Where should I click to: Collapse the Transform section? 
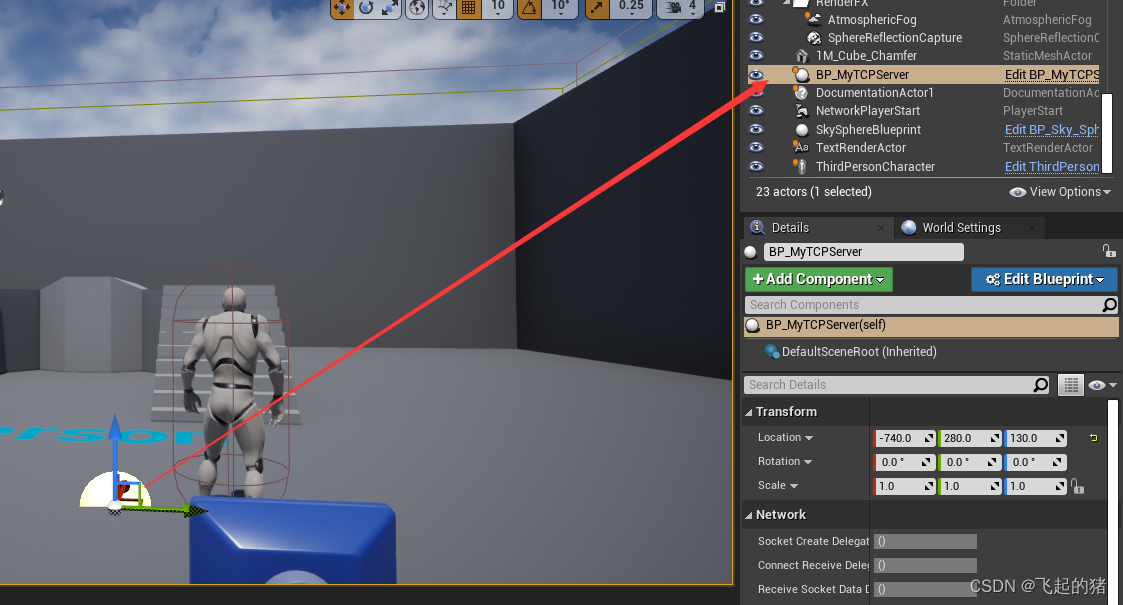(750, 411)
